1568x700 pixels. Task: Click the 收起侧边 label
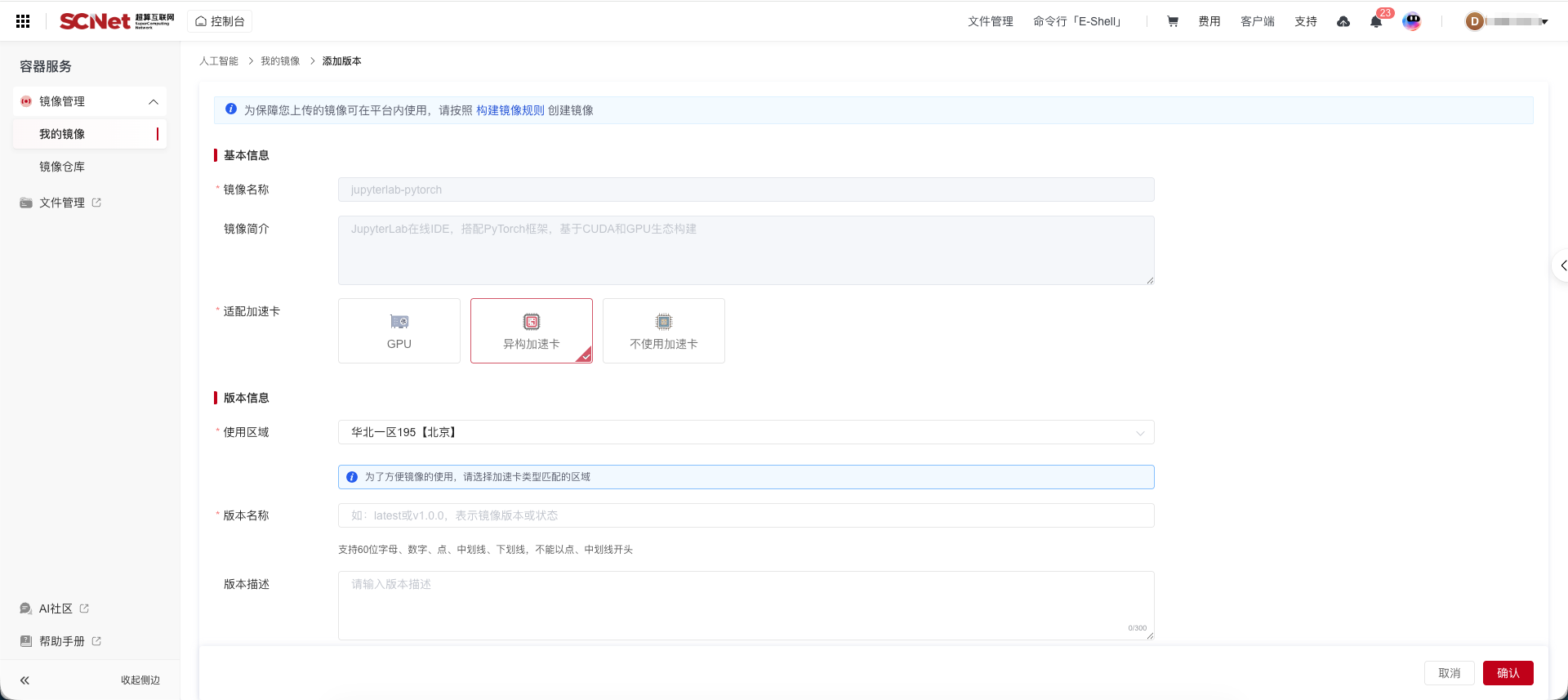pyautogui.click(x=140, y=680)
